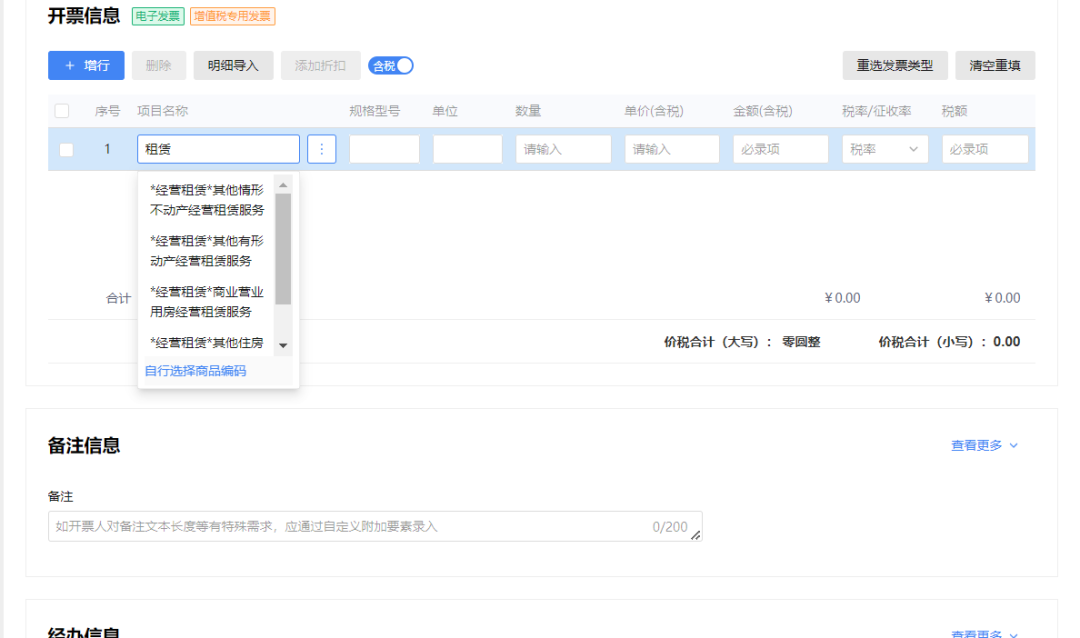The width and height of the screenshot is (1080, 638).
Task: Click the 税额 tax amount input
Action: point(985,149)
